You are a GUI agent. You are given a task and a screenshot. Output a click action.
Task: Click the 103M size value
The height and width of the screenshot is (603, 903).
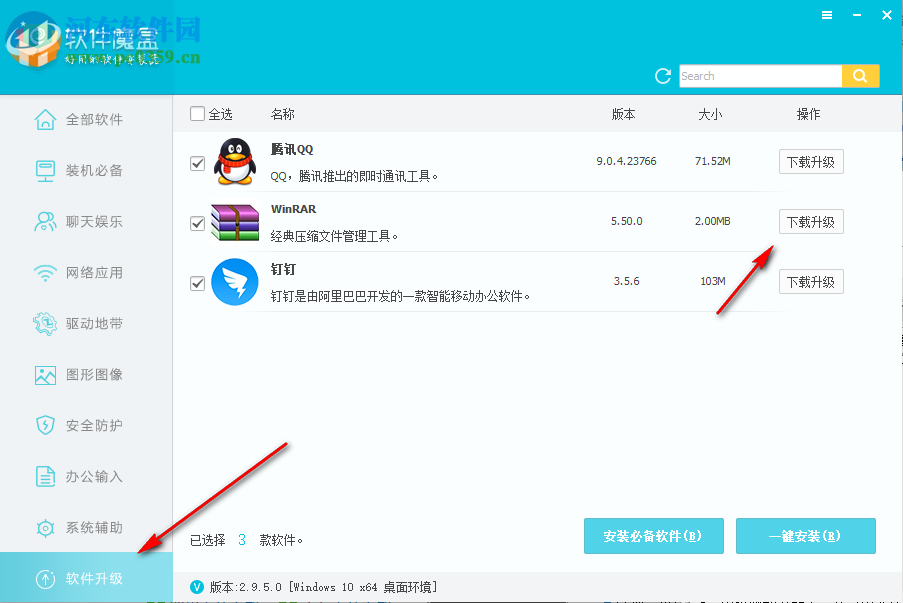click(x=712, y=281)
